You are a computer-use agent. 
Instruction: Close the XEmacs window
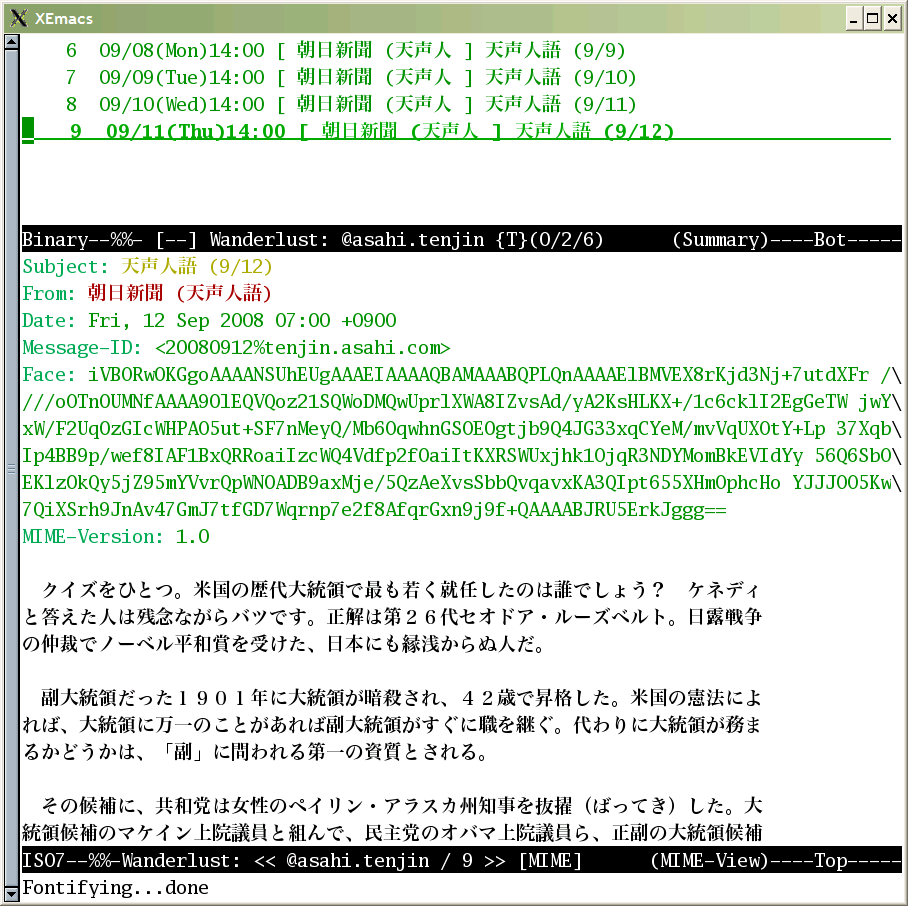(x=892, y=19)
